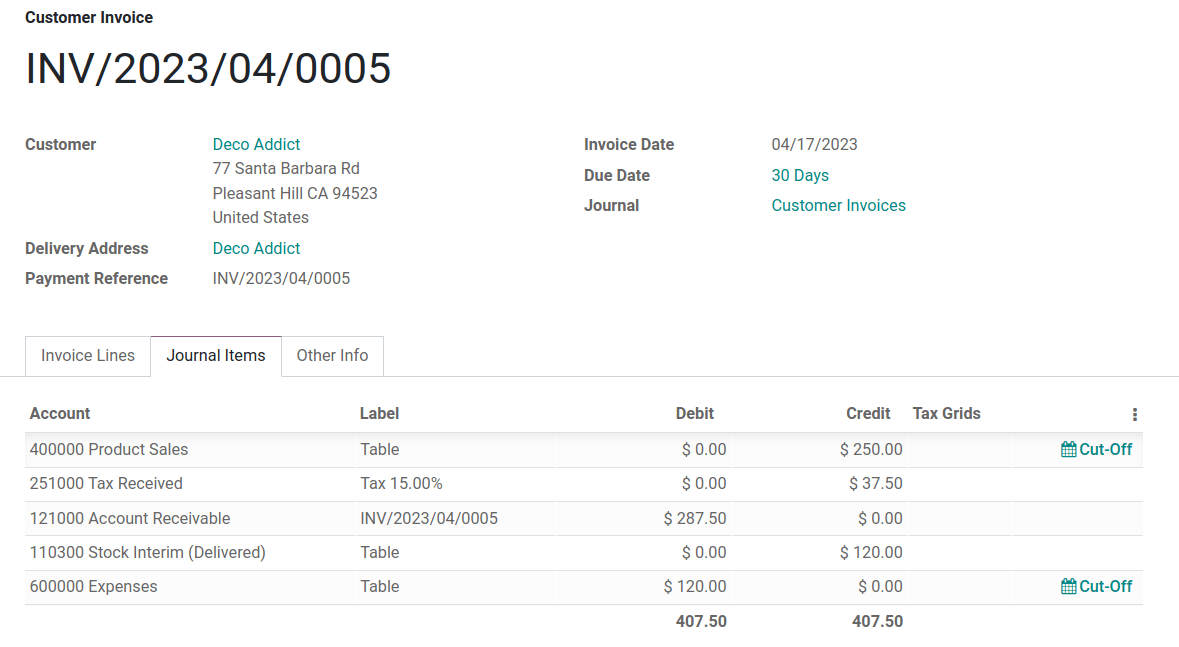The width and height of the screenshot is (1179, 647).
Task: Edit the Payment Reference field
Action: [281, 278]
